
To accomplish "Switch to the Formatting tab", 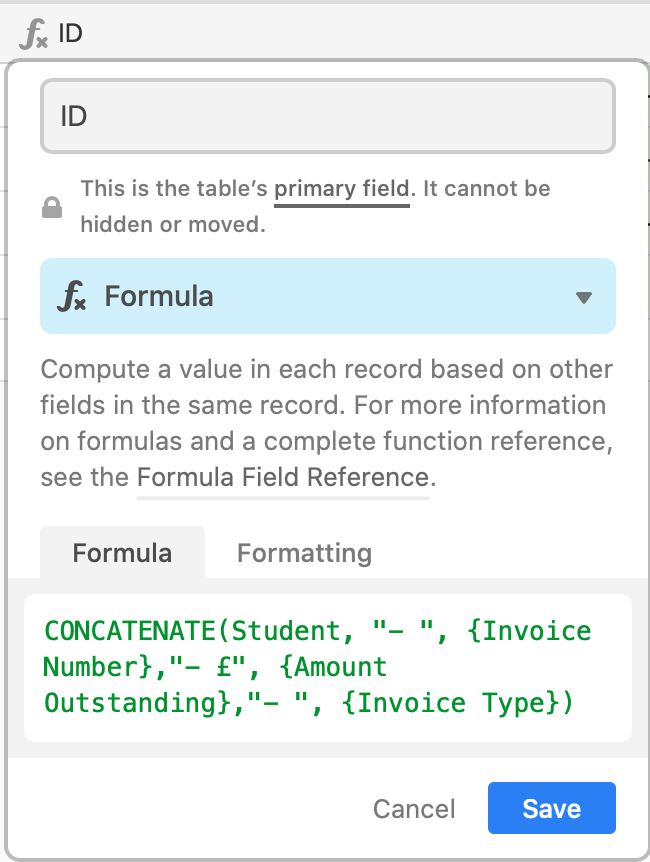I will tap(304, 552).
